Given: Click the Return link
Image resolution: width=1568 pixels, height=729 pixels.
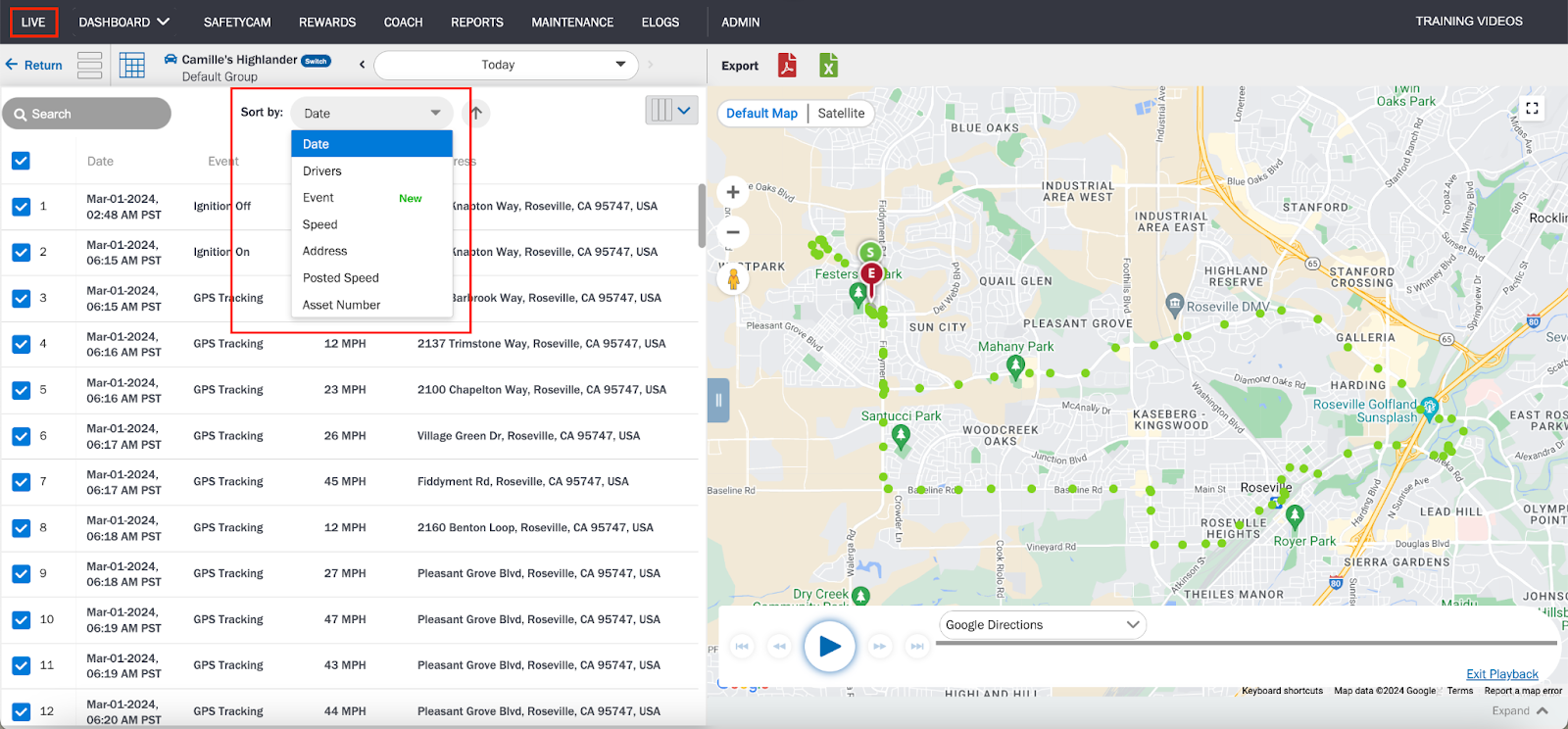Looking at the screenshot, I should point(34,65).
